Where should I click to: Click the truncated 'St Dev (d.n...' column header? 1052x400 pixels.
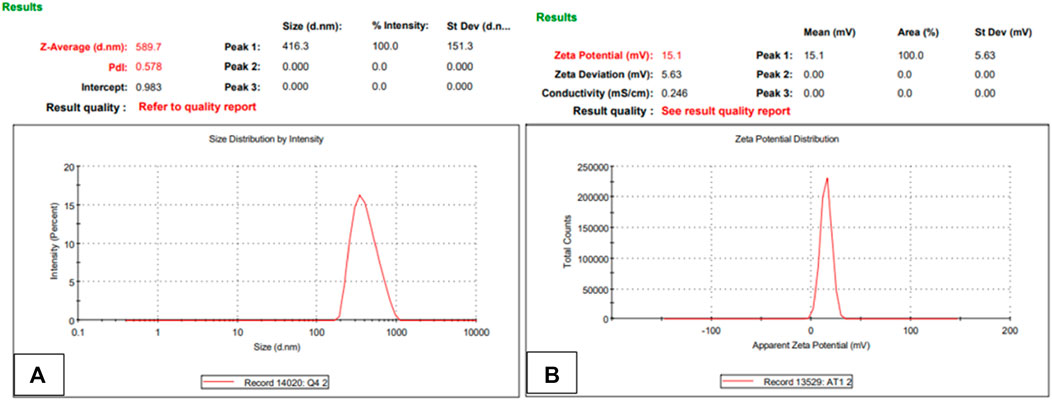coord(478,27)
